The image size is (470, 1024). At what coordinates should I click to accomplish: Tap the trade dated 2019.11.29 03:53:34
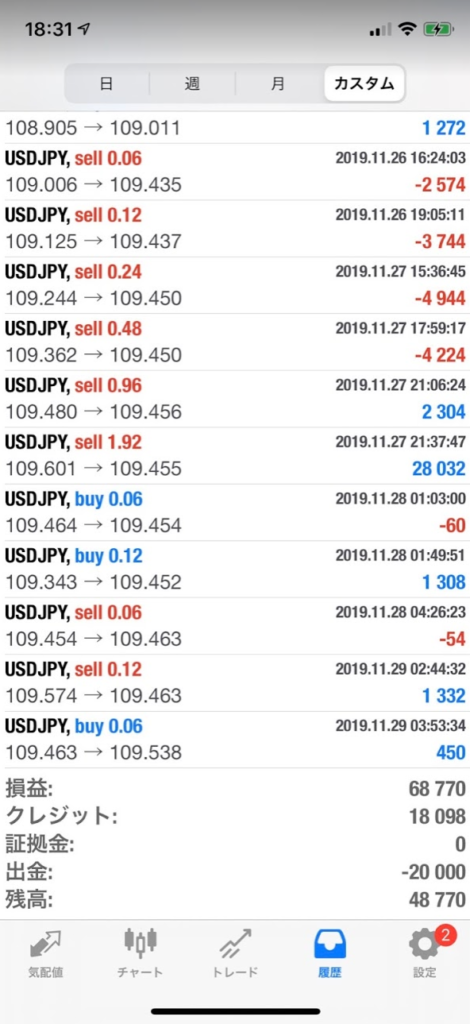click(x=235, y=740)
